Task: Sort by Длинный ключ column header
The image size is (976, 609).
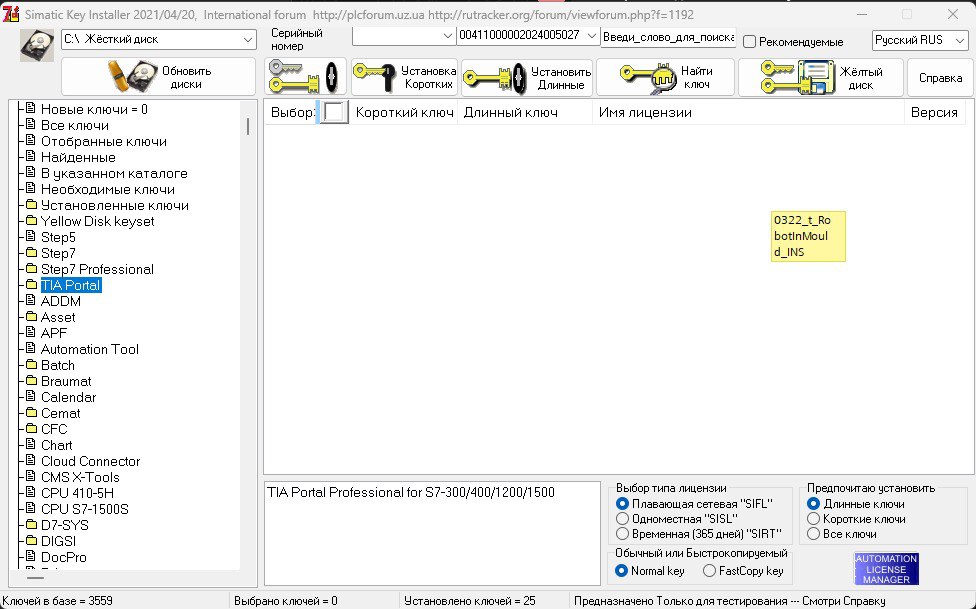Action: 525,113
